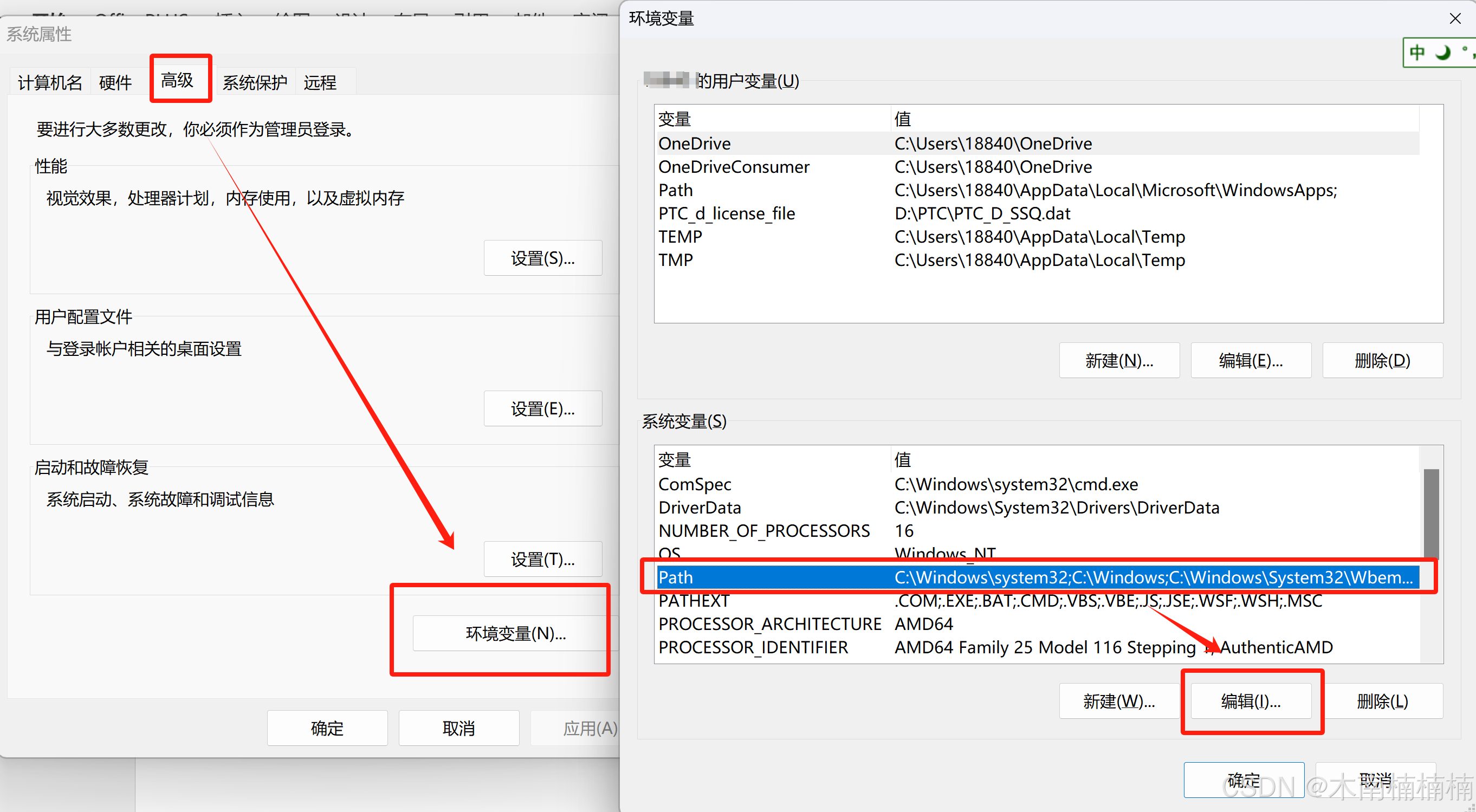
Task: Toggle dark mode moon icon
Action: coord(1442,52)
